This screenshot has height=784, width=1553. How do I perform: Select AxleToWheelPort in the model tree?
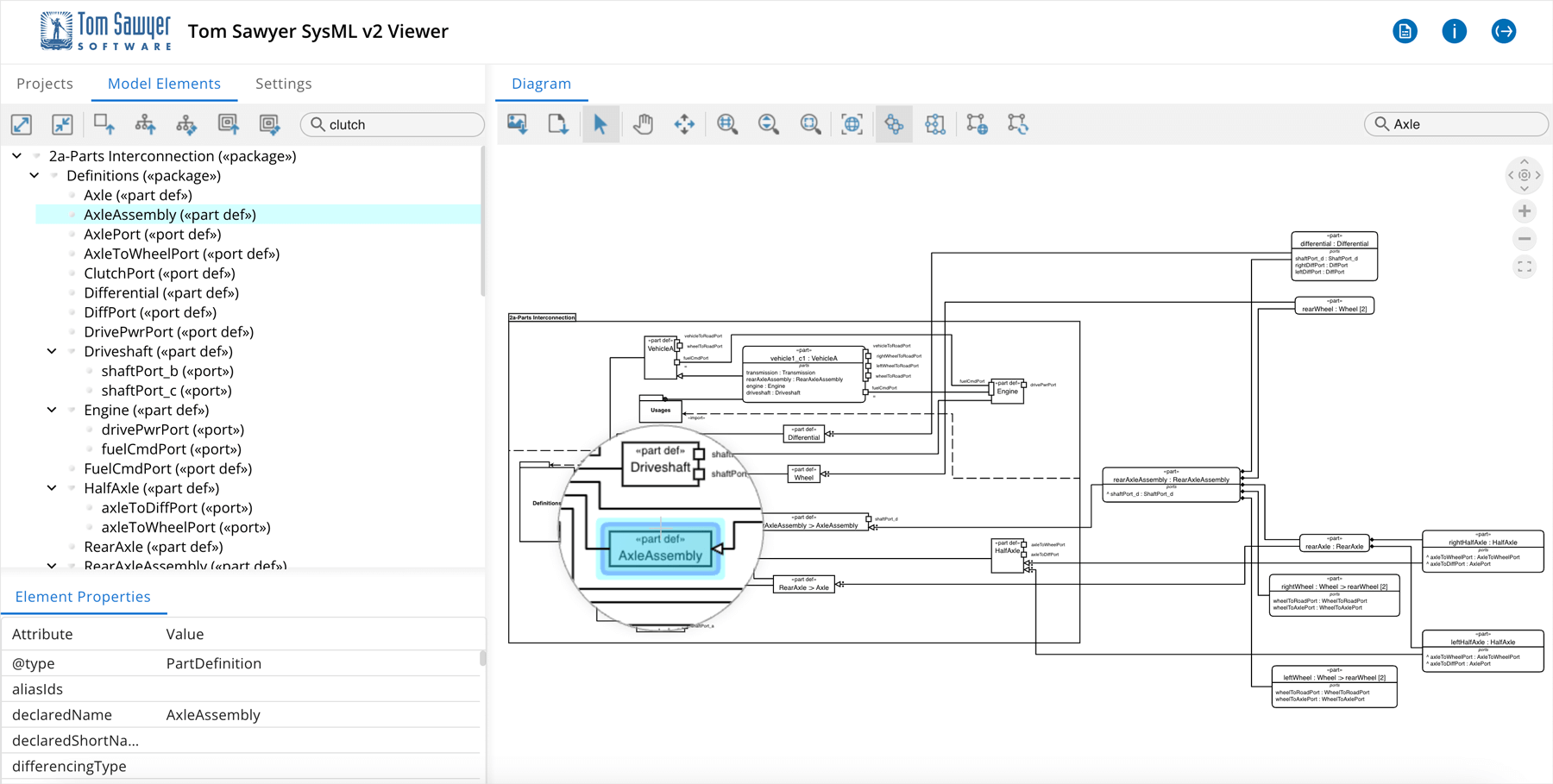(x=181, y=253)
